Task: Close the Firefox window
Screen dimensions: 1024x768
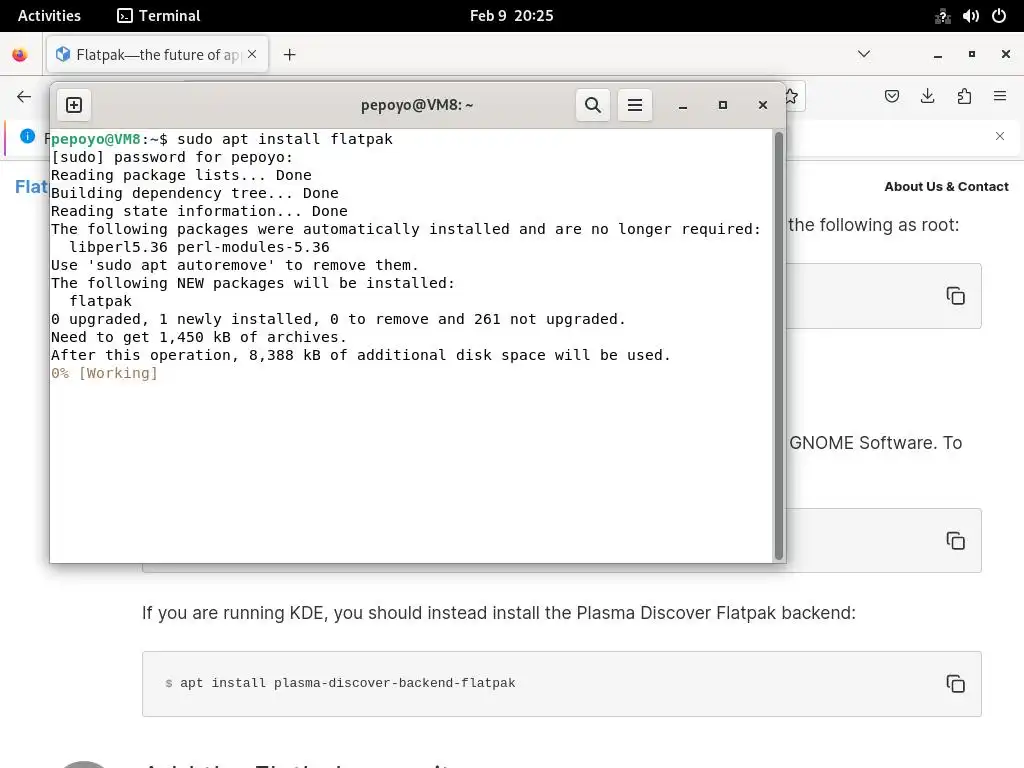Action: (1006, 55)
